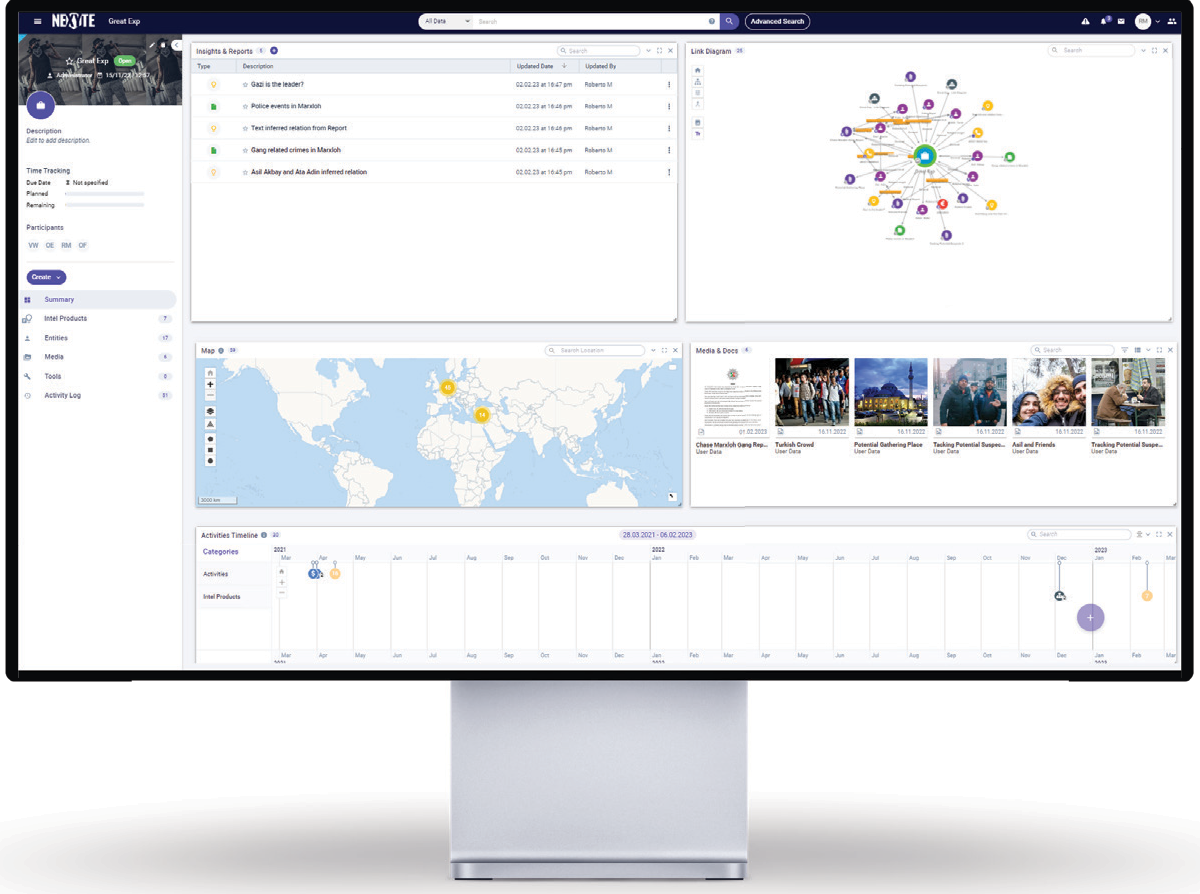Click the purple plus floating button on timeline
The height and width of the screenshot is (894, 1200).
point(1090,617)
